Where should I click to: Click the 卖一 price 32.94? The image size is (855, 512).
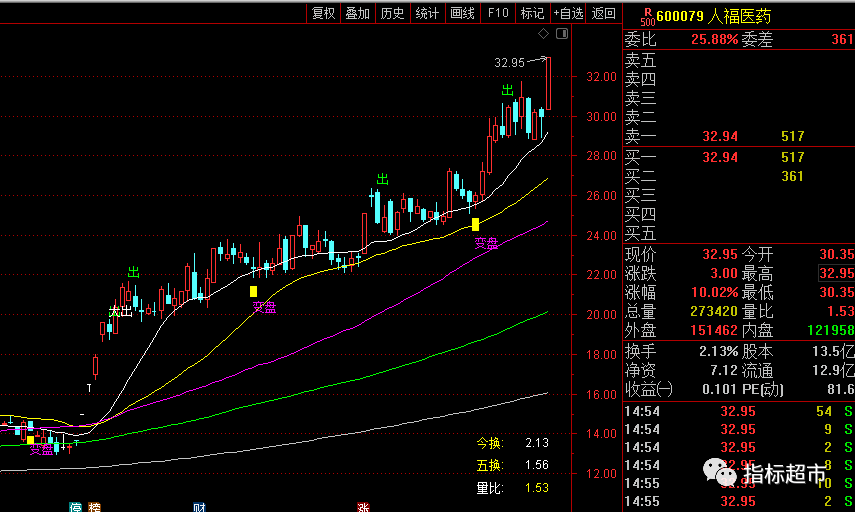coord(720,136)
